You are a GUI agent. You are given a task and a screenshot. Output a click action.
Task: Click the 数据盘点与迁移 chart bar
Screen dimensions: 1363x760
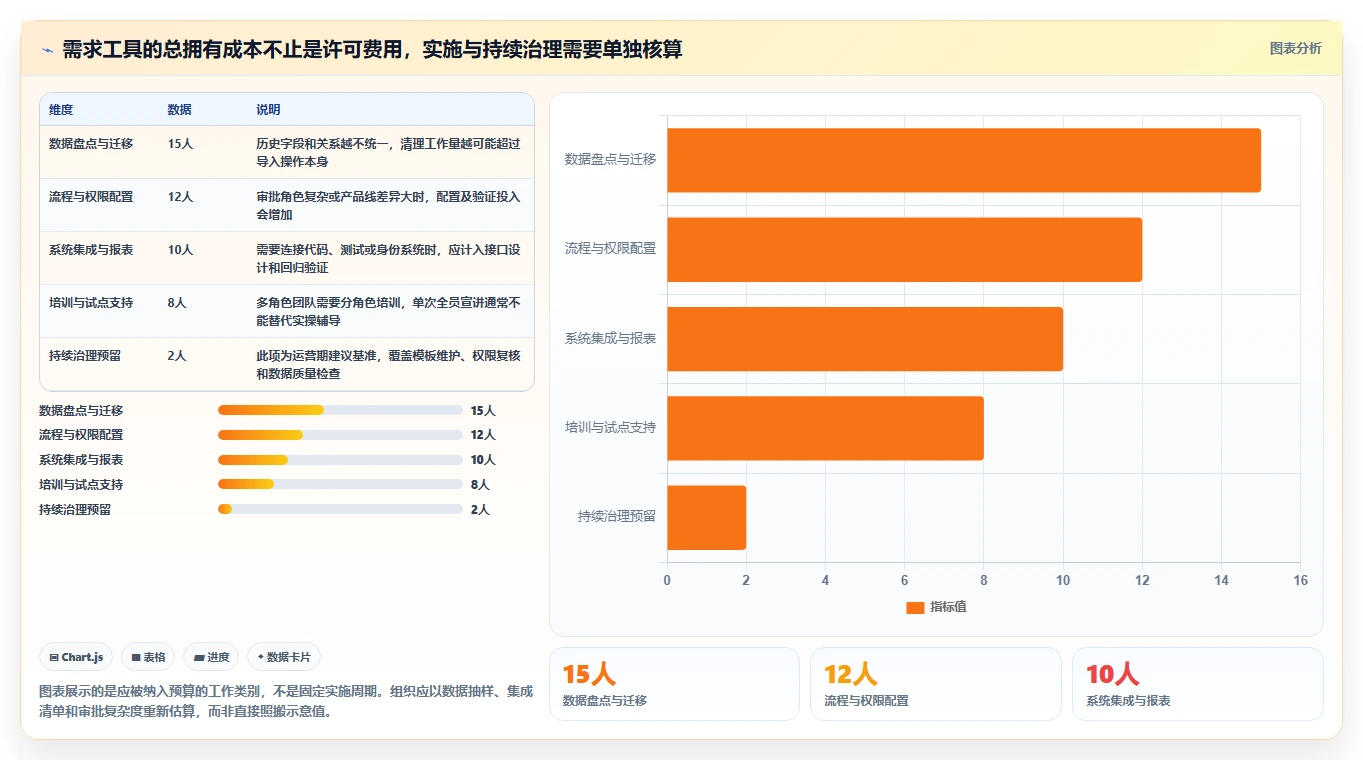point(964,160)
